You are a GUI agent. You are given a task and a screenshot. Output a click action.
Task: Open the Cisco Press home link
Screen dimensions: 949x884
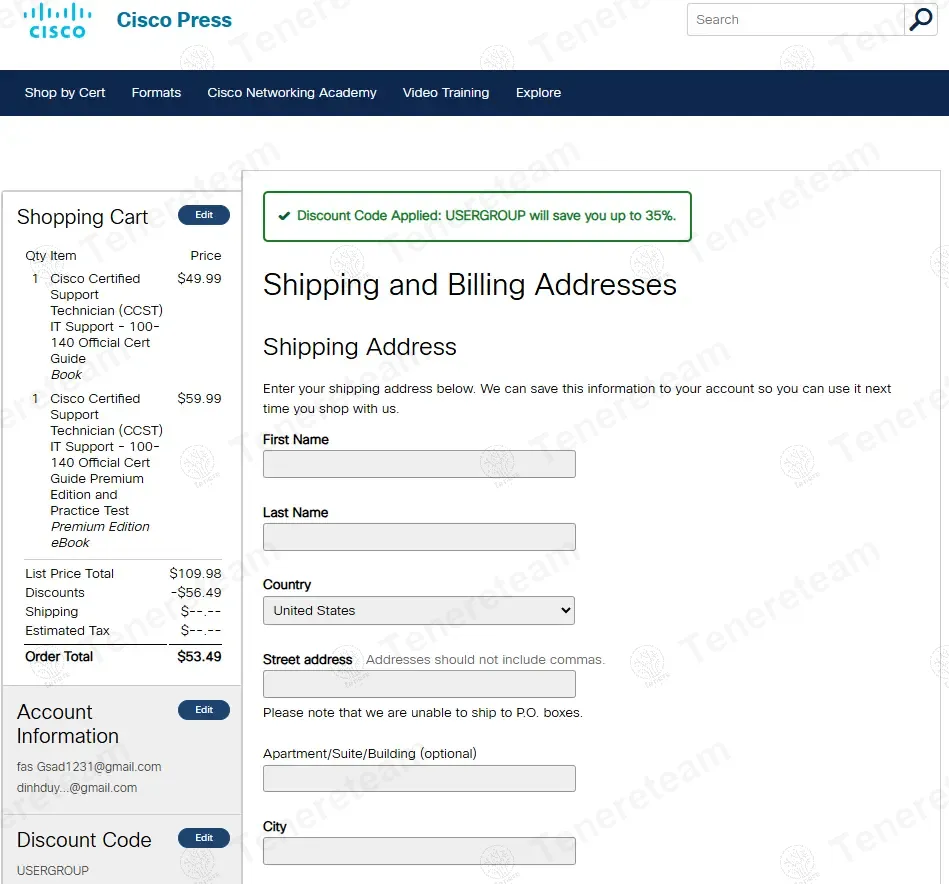(x=174, y=20)
